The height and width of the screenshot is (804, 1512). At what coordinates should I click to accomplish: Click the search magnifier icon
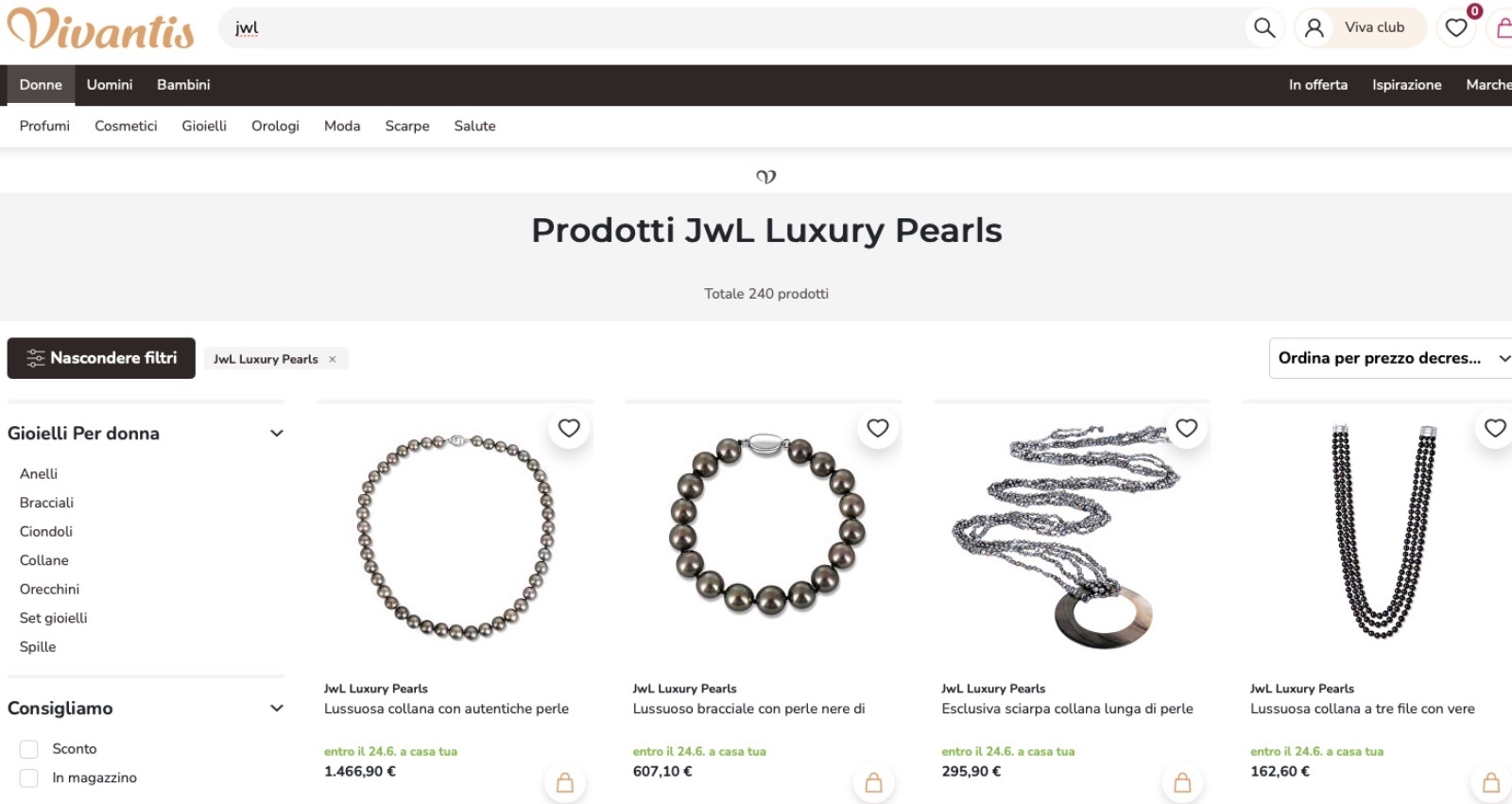[x=1263, y=27]
